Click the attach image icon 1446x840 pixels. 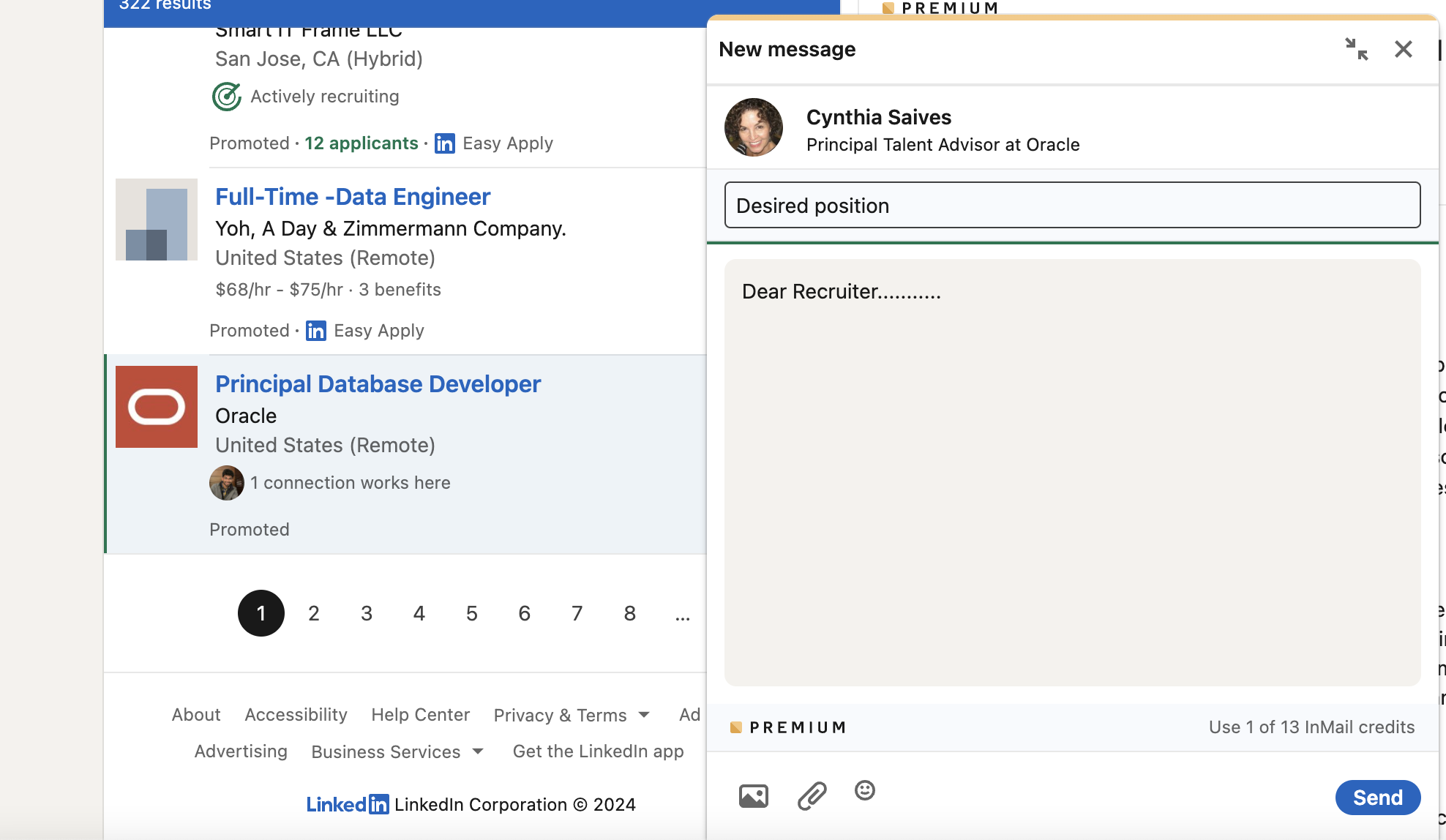point(753,795)
